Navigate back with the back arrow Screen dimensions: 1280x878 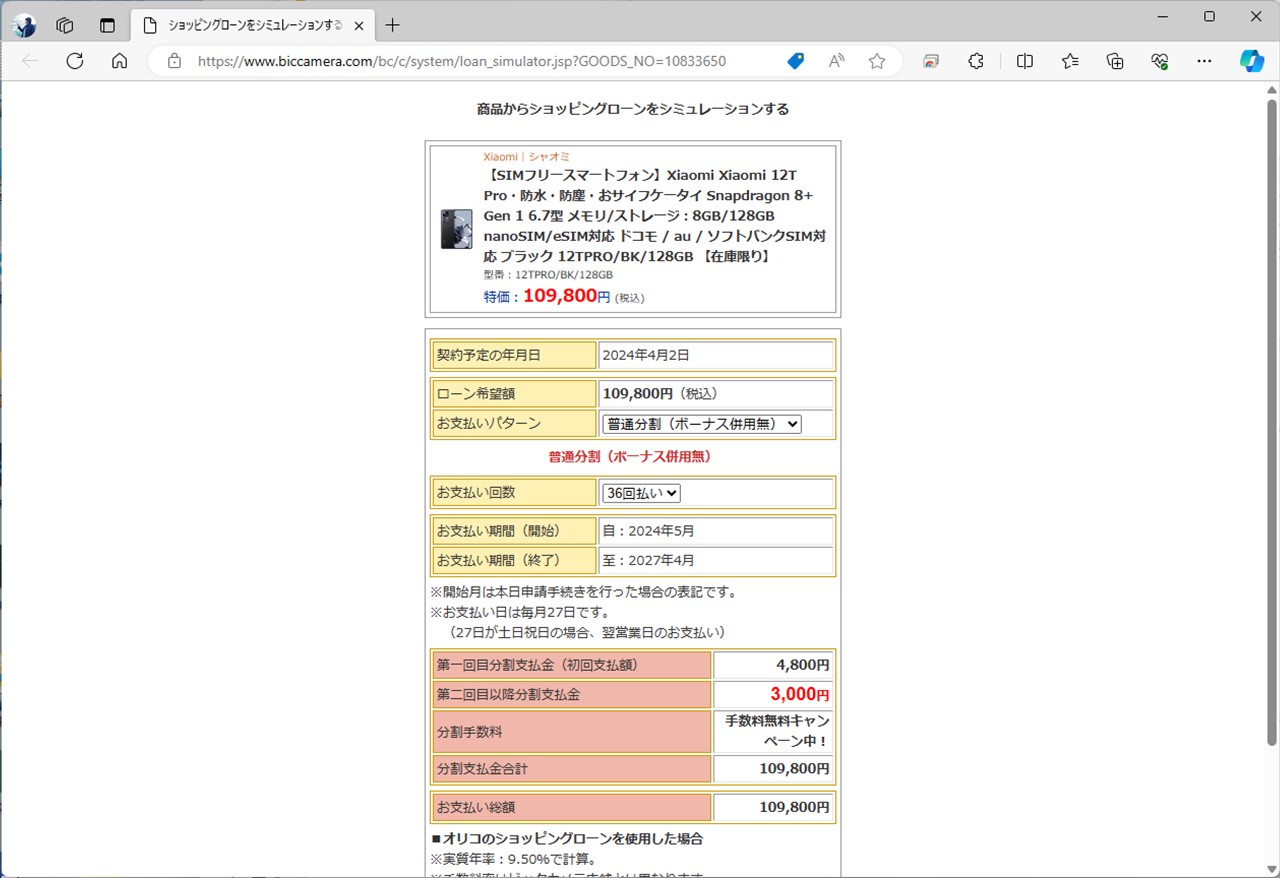click(29, 61)
